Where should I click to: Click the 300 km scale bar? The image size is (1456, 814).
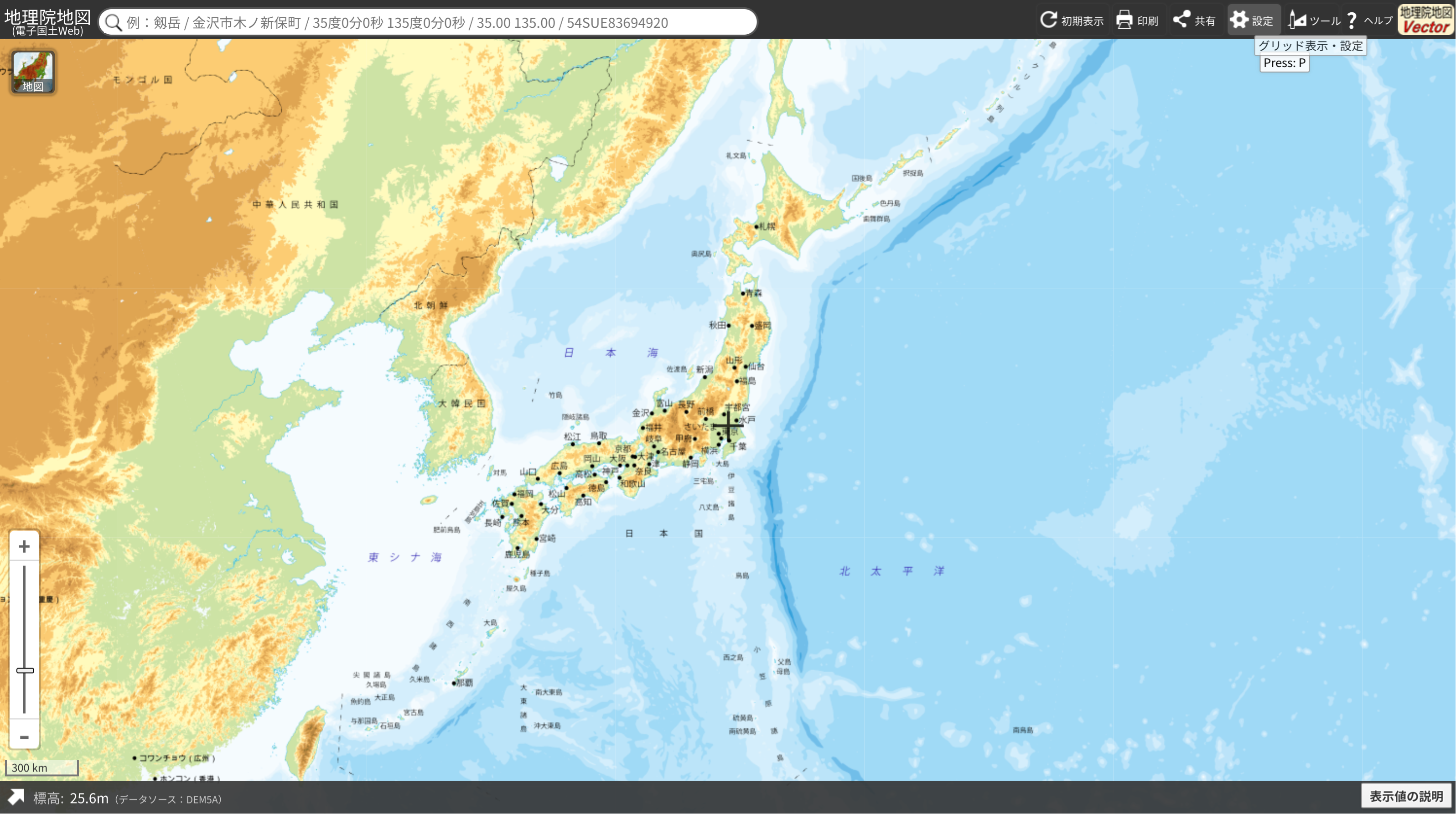pyautogui.click(x=42, y=767)
